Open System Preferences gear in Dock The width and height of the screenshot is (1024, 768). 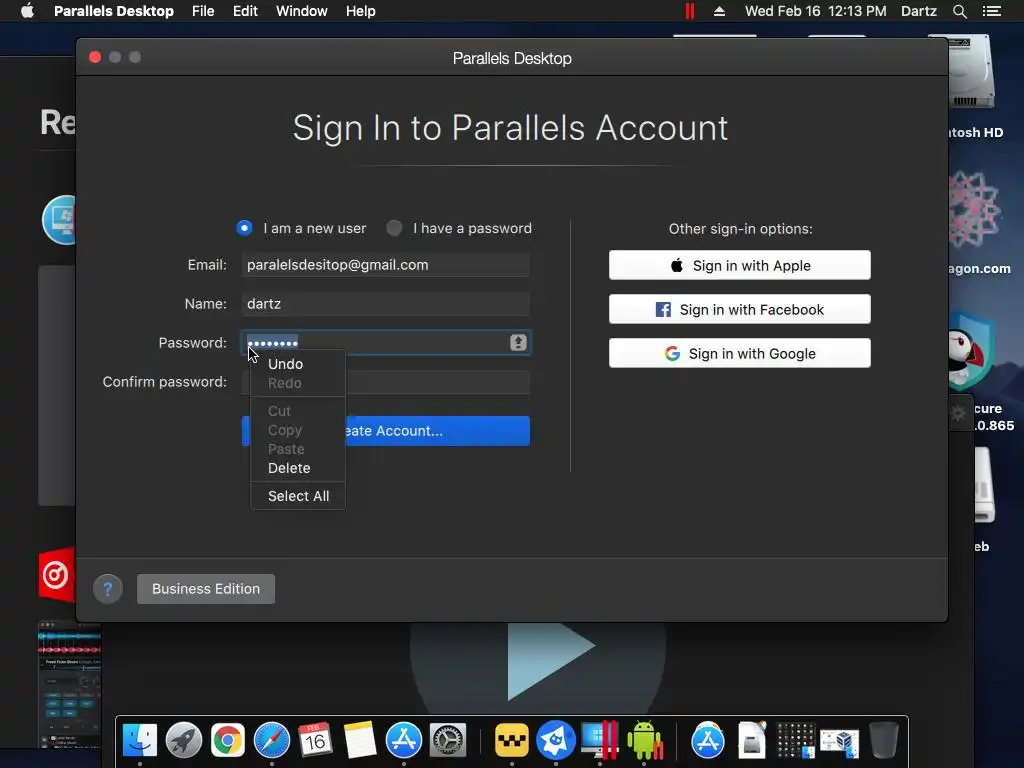click(x=448, y=741)
